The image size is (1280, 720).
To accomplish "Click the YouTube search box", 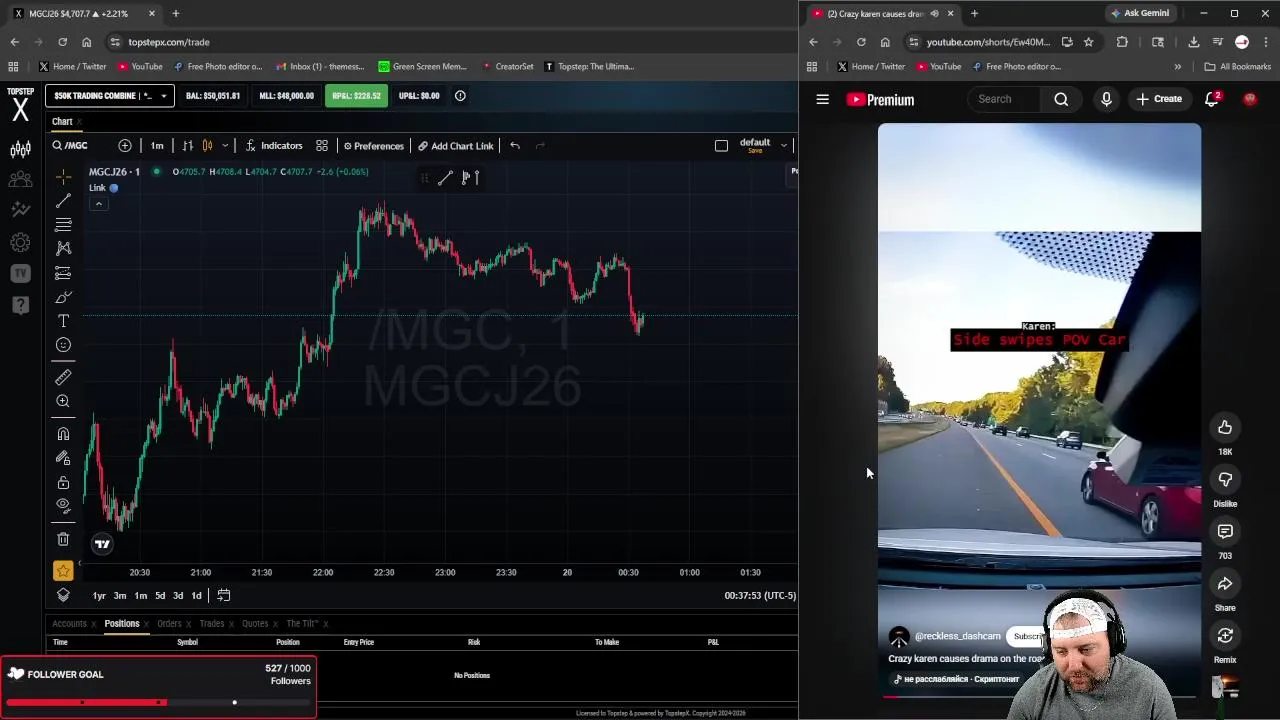I will tap(1005, 99).
